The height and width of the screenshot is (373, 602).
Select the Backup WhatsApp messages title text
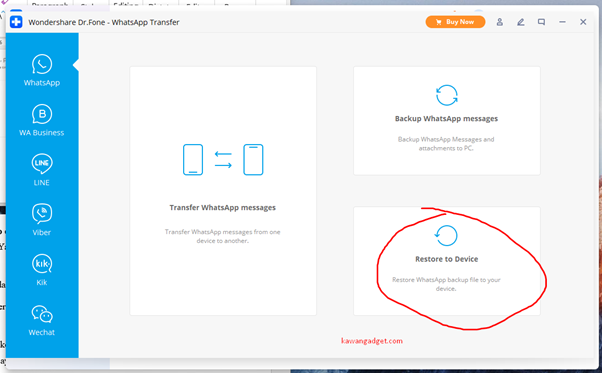pyautogui.click(x=447, y=119)
